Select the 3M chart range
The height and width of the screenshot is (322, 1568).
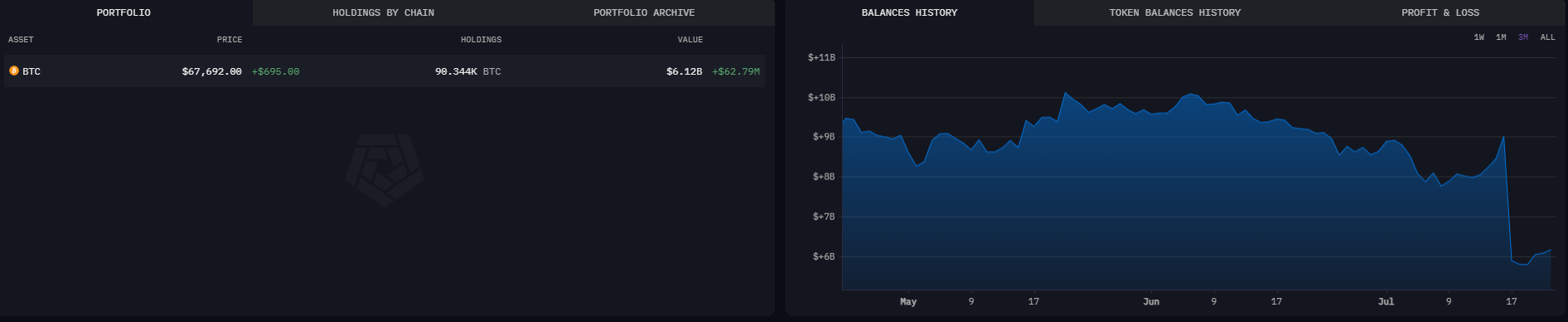(x=1523, y=37)
